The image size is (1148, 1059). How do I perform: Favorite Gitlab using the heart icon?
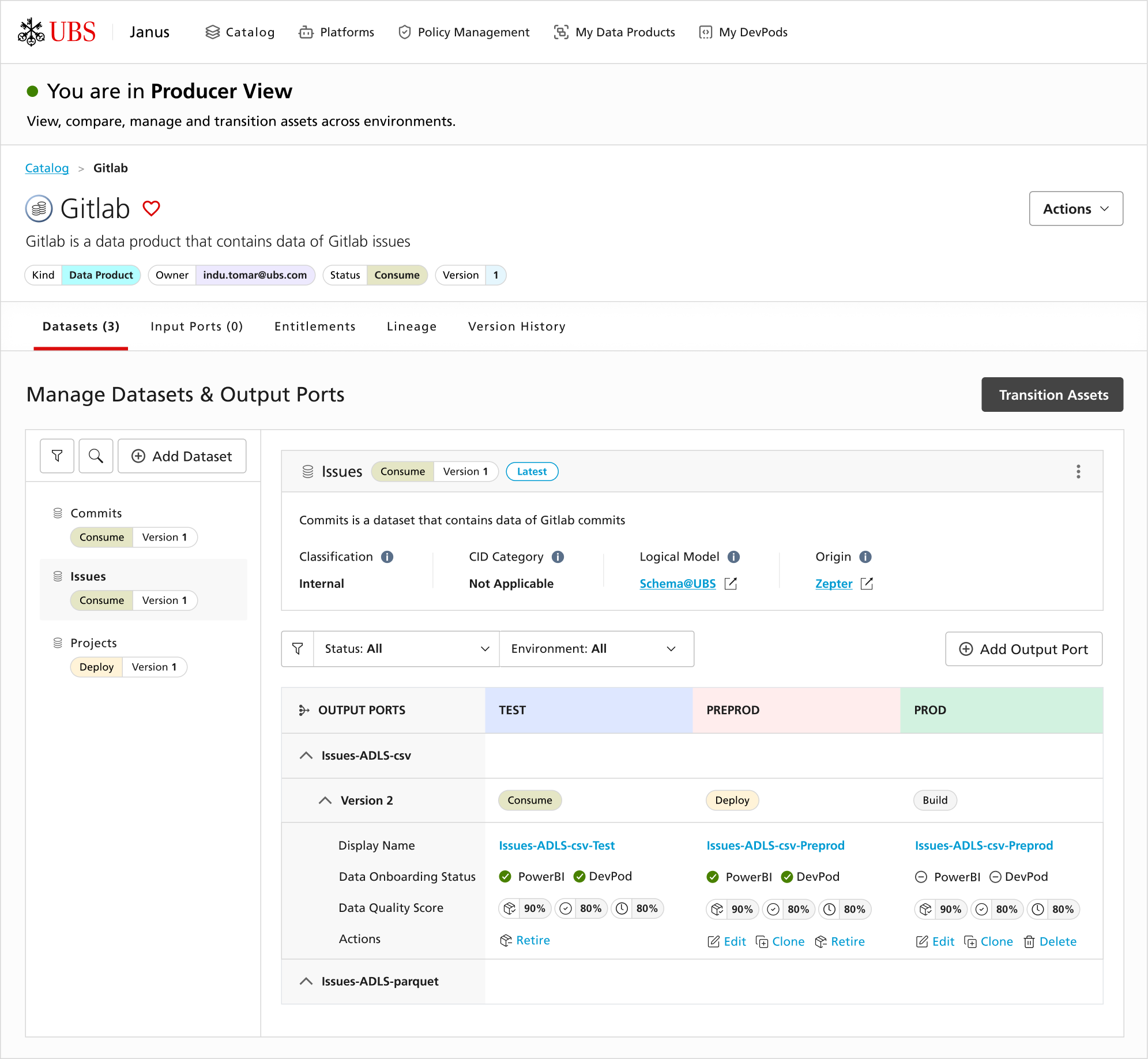coord(151,208)
